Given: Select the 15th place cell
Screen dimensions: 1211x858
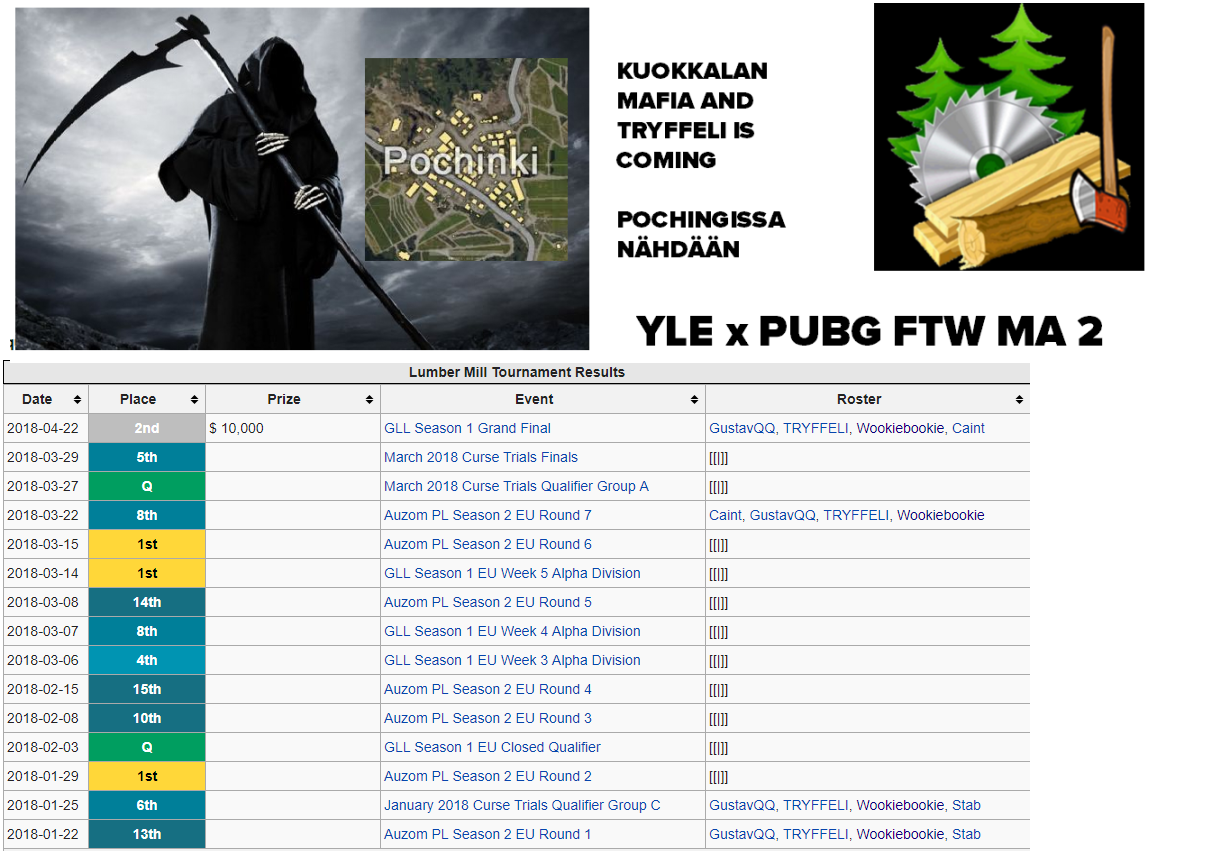Looking at the screenshot, I should [x=147, y=689].
